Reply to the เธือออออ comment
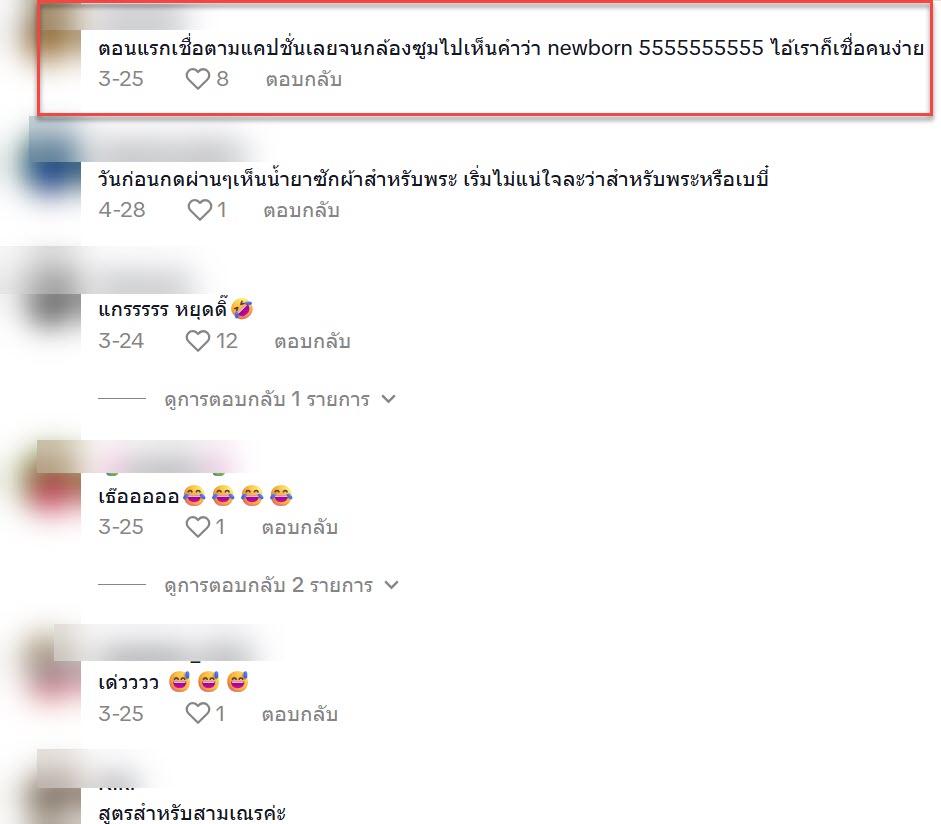Viewport: 941px width, 824px height. tap(299, 528)
